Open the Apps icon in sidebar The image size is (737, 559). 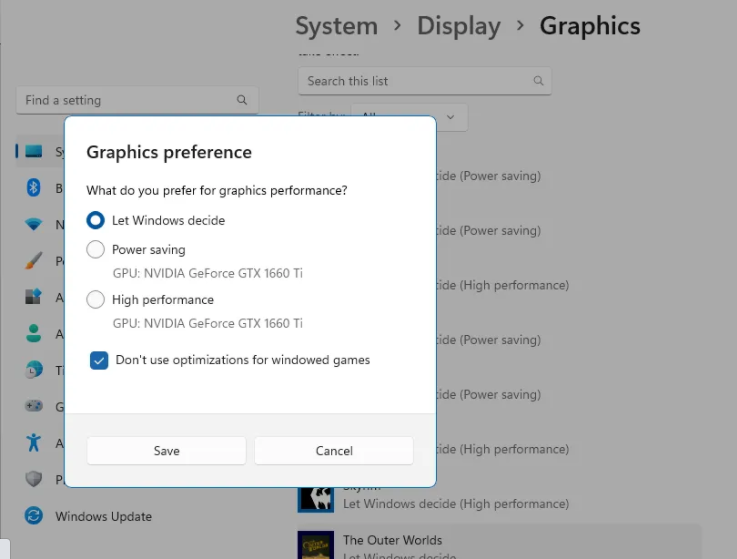coord(33,297)
